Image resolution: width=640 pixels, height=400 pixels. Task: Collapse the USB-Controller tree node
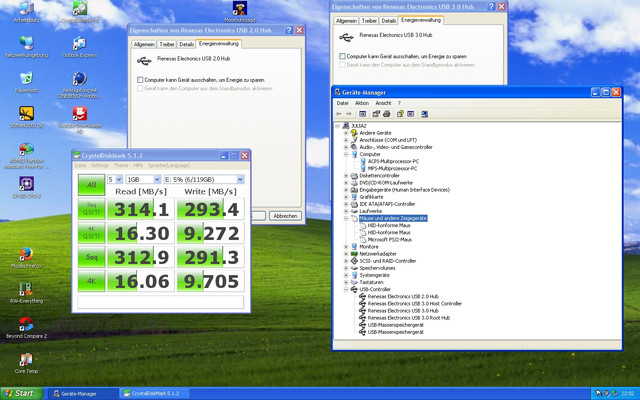[346, 289]
